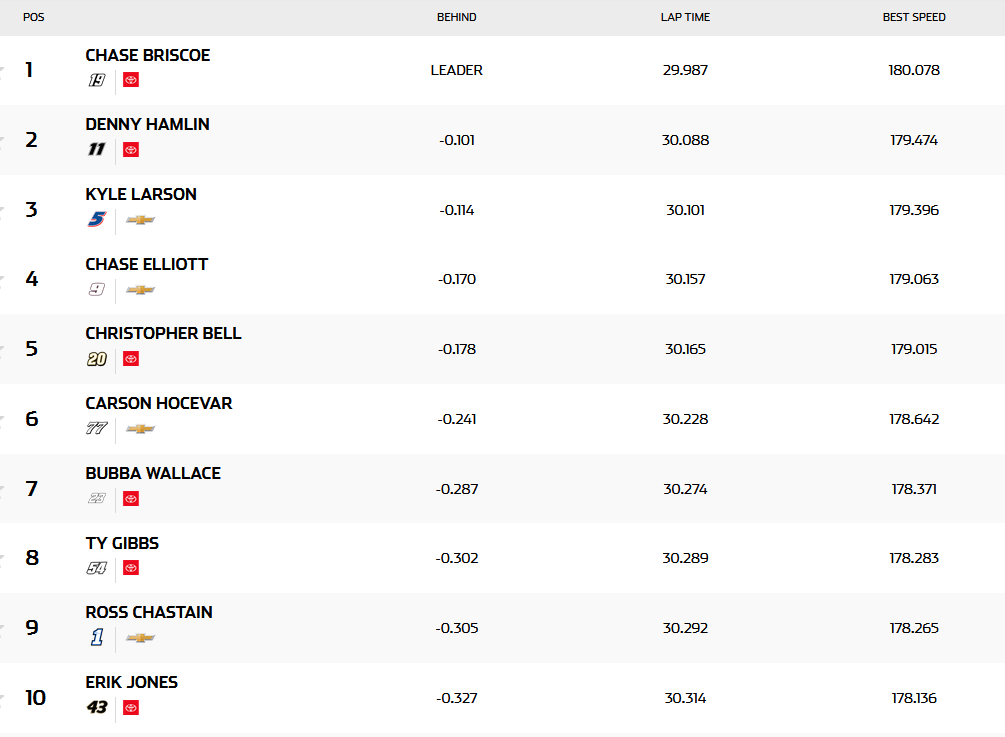The width and height of the screenshot is (1005, 737).
Task: Sort by the BEHIND column header
Action: coord(457,17)
